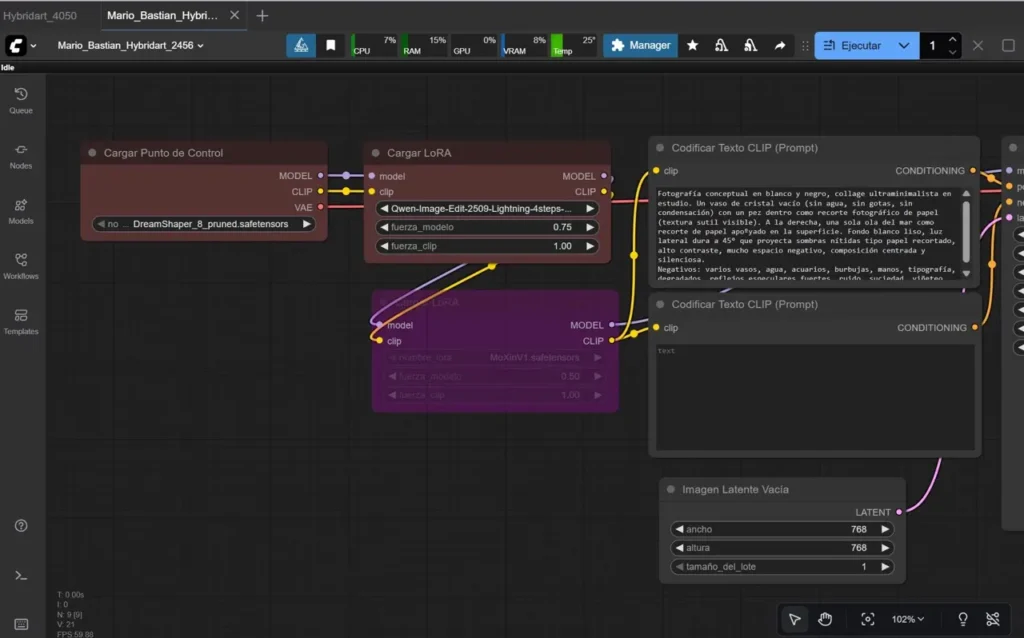Click the fit view to canvas icon
Screen dimensions: 1024x638
click(867, 619)
